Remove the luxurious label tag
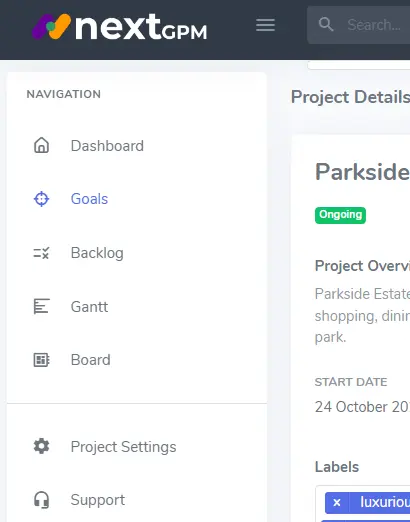410x522 pixels. [337, 502]
